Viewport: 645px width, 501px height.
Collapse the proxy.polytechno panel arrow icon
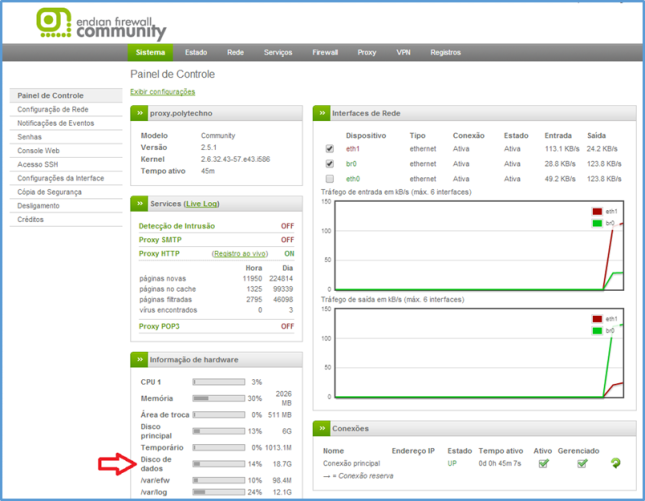pos(140,113)
